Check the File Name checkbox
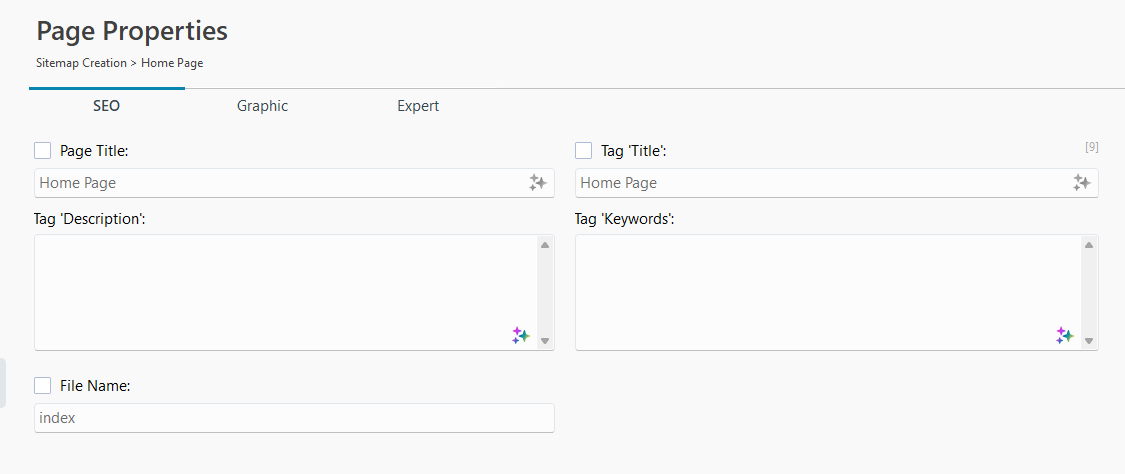1125x474 pixels. point(43,385)
